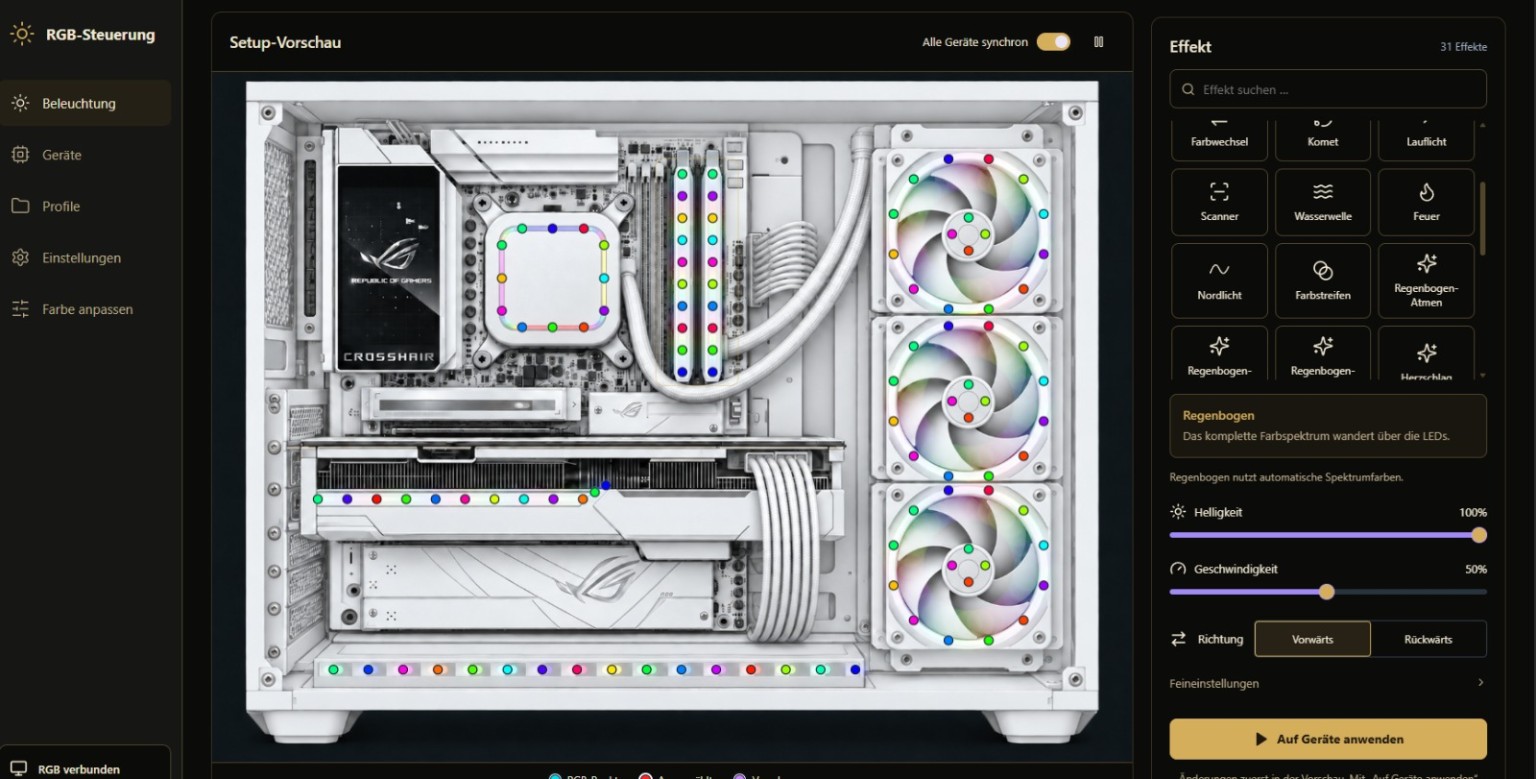The height and width of the screenshot is (779, 1536).
Task: Go to Geräte in the sidebar
Action: [86, 155]
